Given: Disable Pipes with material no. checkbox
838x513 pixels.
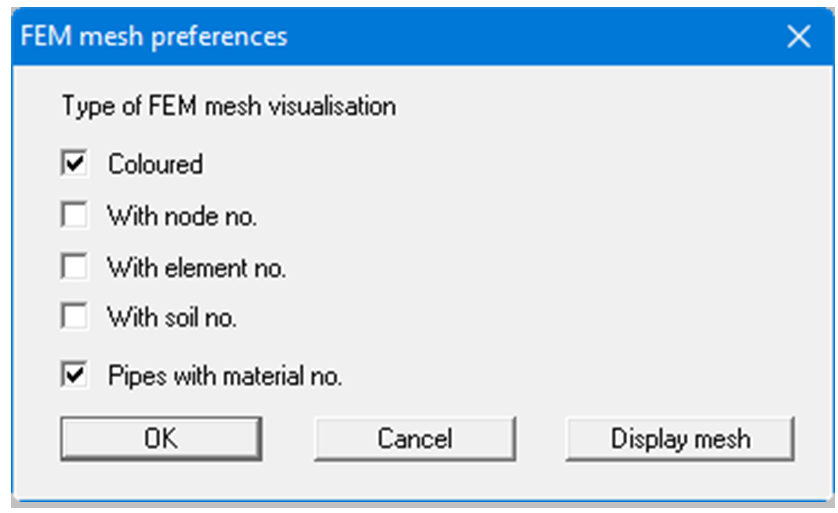Looking at the screenshot, I should click(x=74, y=376).
